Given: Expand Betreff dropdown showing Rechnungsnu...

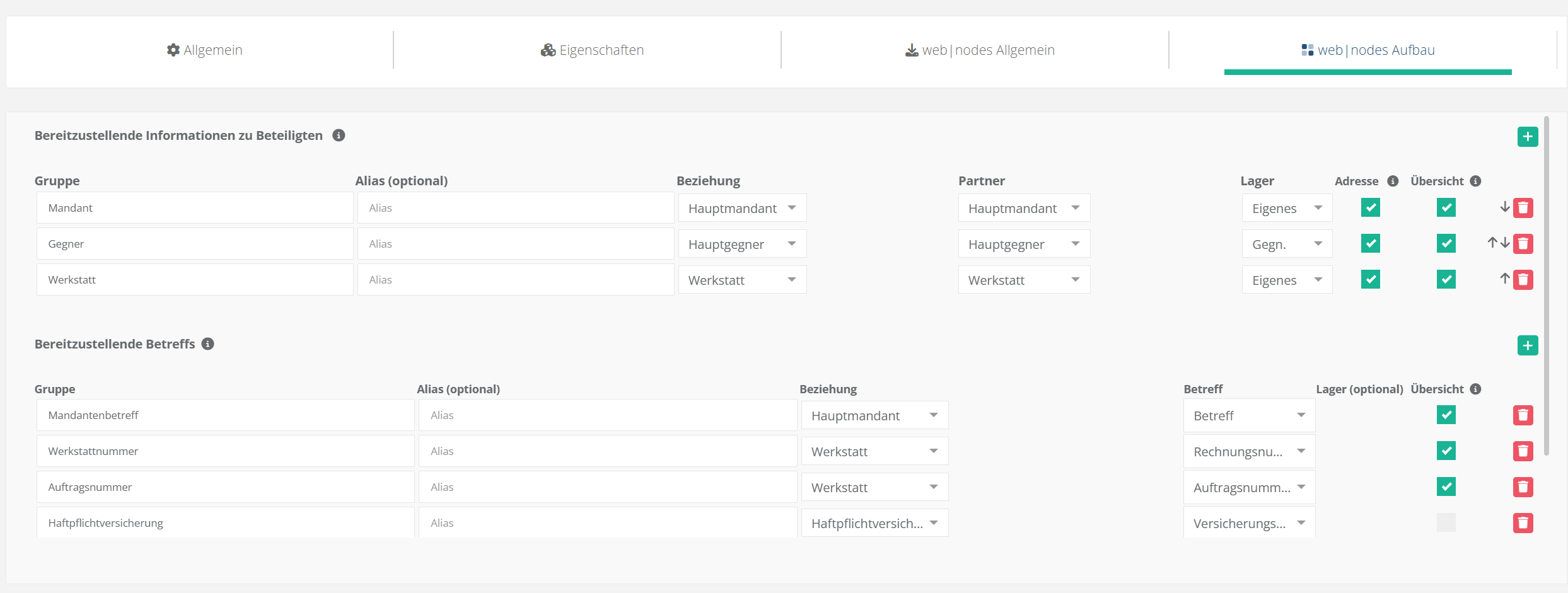Looking at the screenshot, I should pos(1249,451).
